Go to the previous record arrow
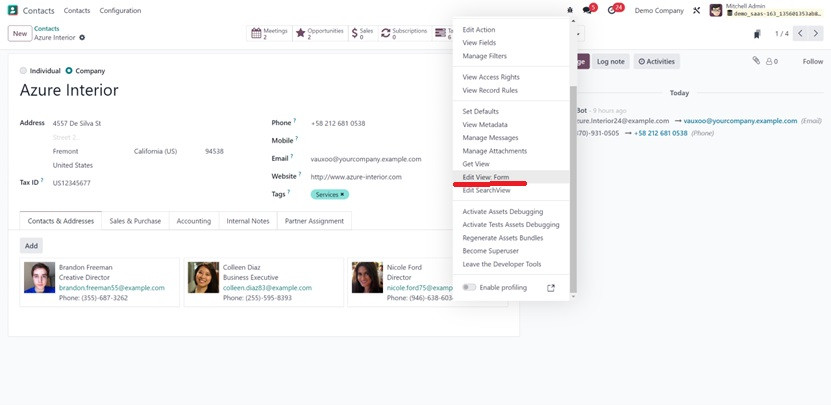The width and height of the screenshot is (831, 405). coord(800,33)
